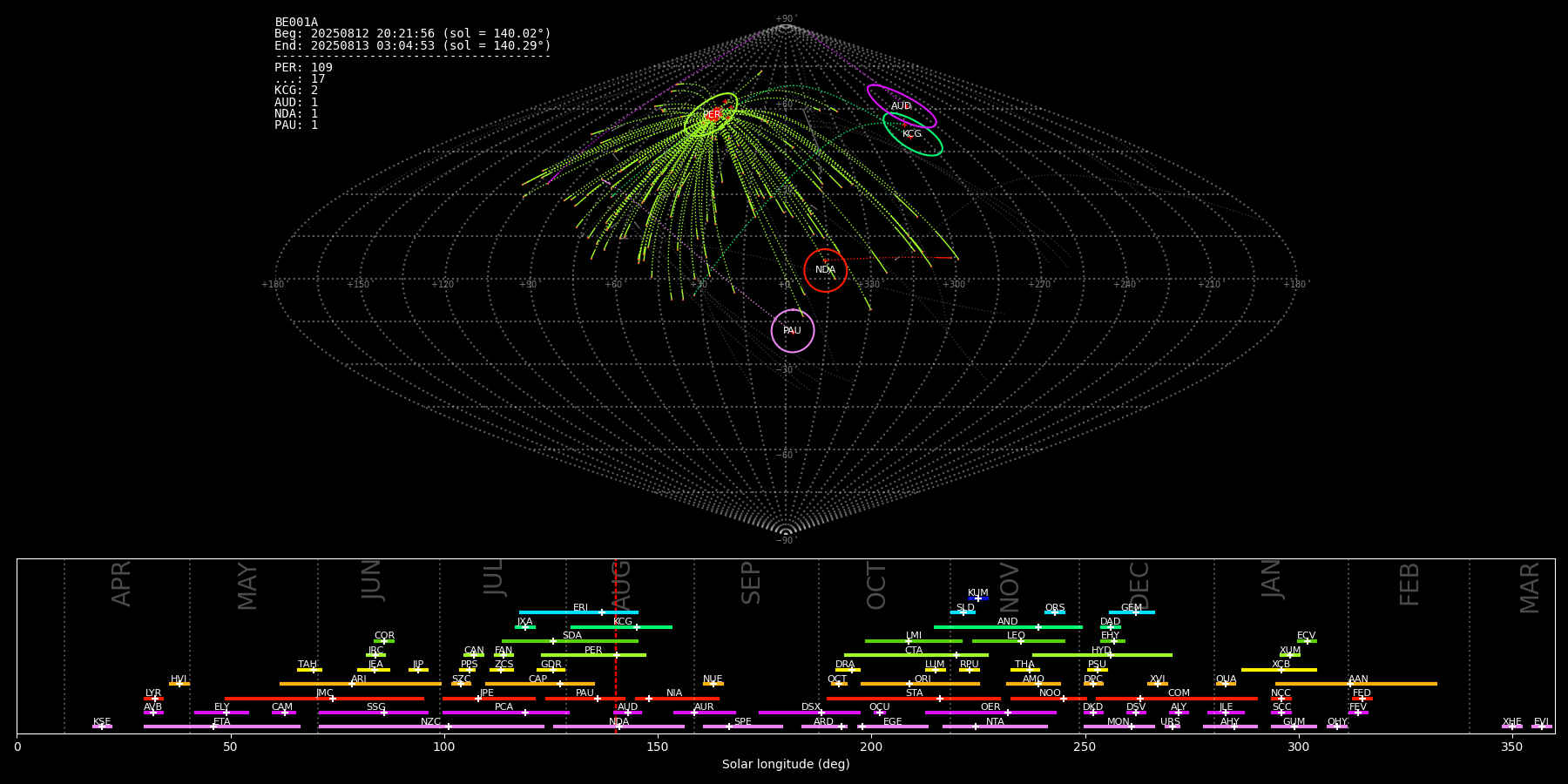Click the KCG green radiant ellipse on the map
Image resolution: width=1568 pixels, height=784 pixels.
coord(912,134)
